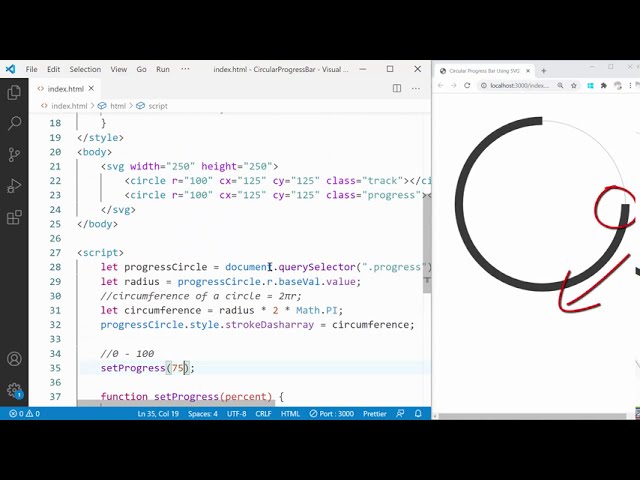Open the Go menu
Image resolution: width=640 pixels, height=480 pixels.
click(x=141, y=69)
